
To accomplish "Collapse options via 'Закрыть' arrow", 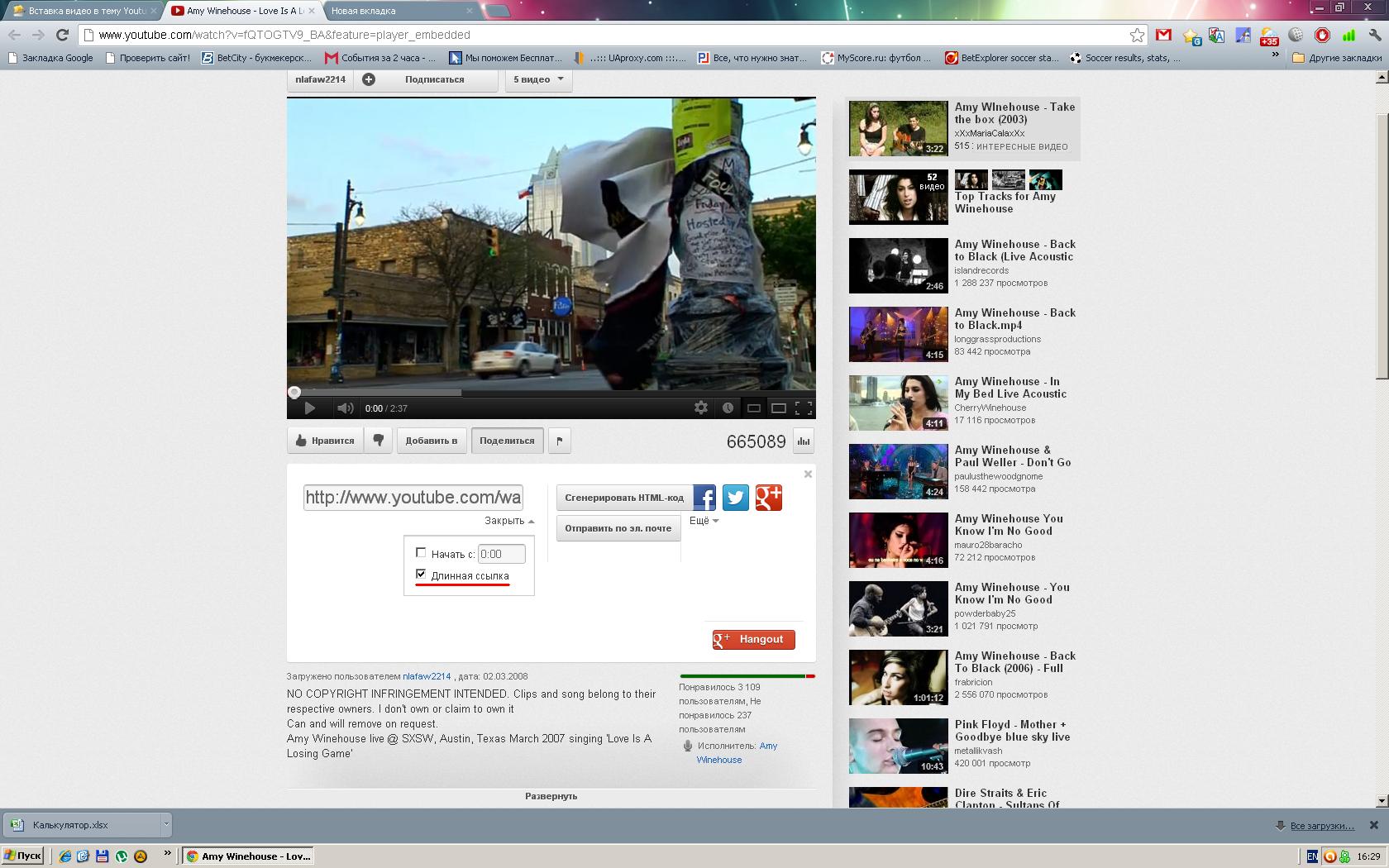I will tap(509, 521).
